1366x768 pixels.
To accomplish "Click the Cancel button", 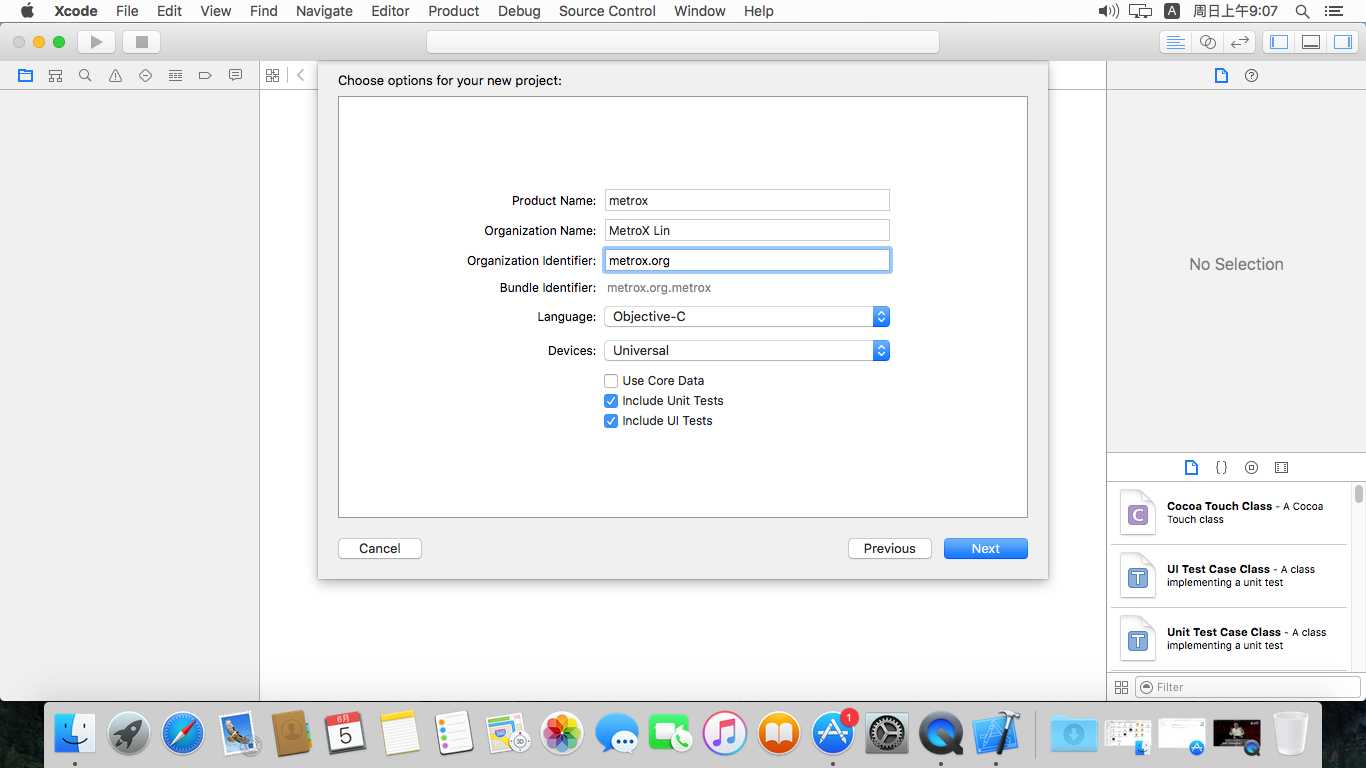I will pyautogui.click(x=380, y=548).
